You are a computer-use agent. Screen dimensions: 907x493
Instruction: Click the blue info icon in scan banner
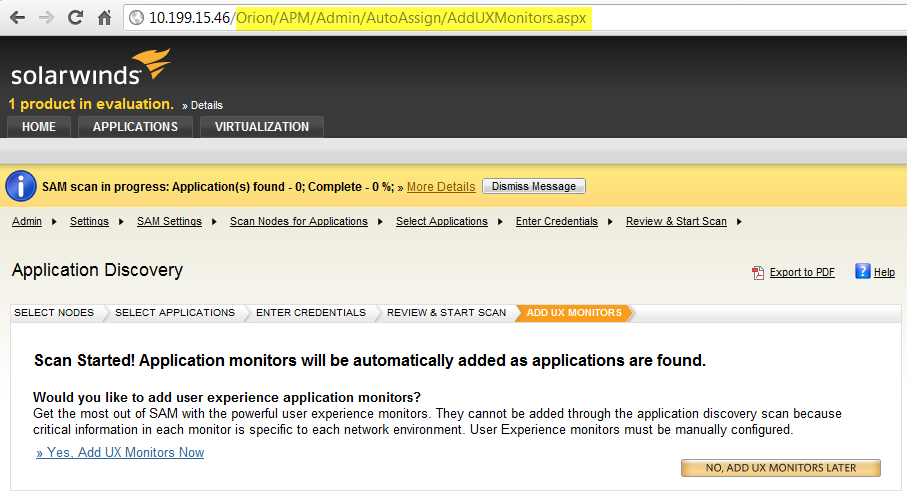coord(21,186)
